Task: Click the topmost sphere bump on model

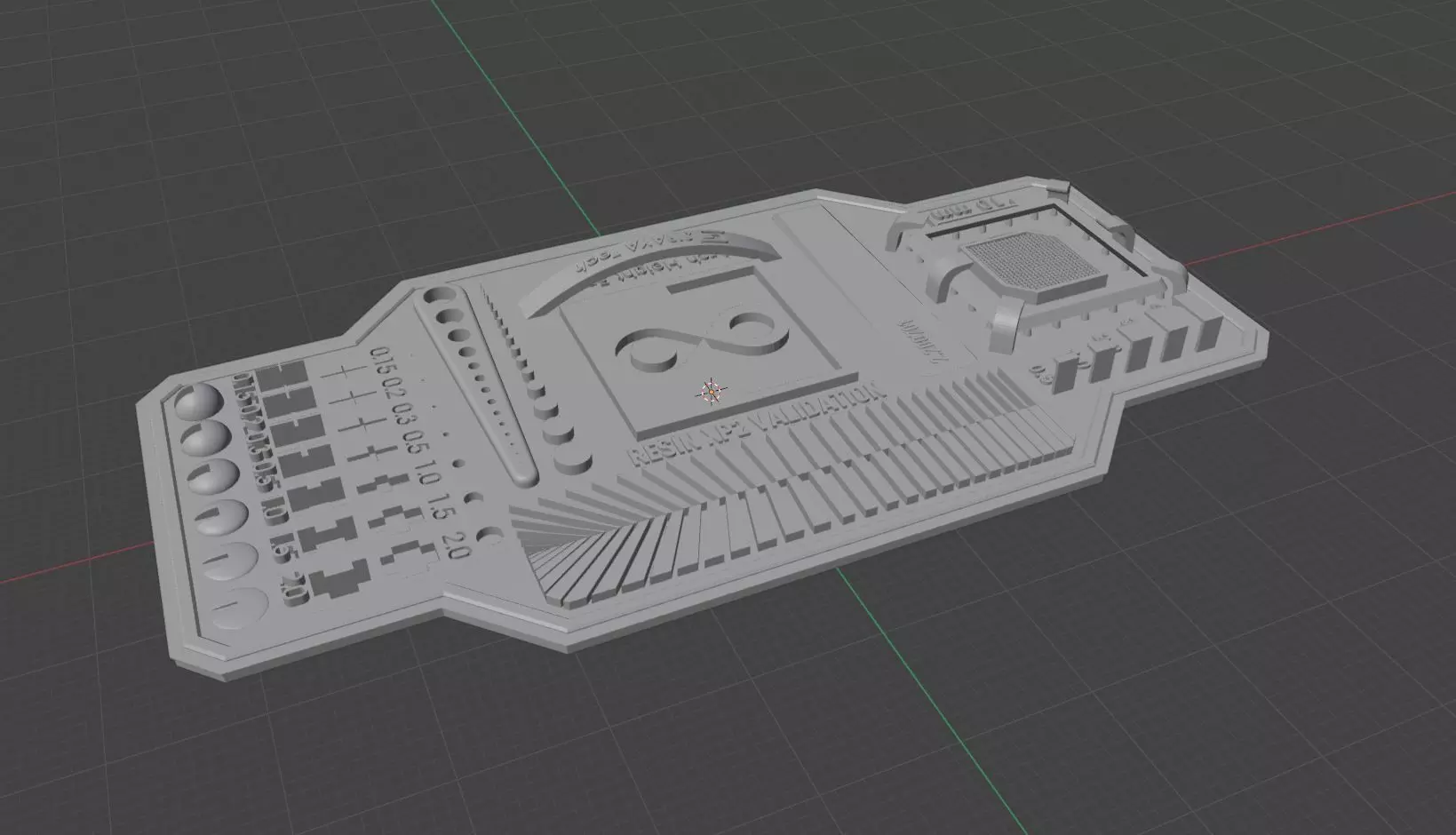Action: pos(200,403)
